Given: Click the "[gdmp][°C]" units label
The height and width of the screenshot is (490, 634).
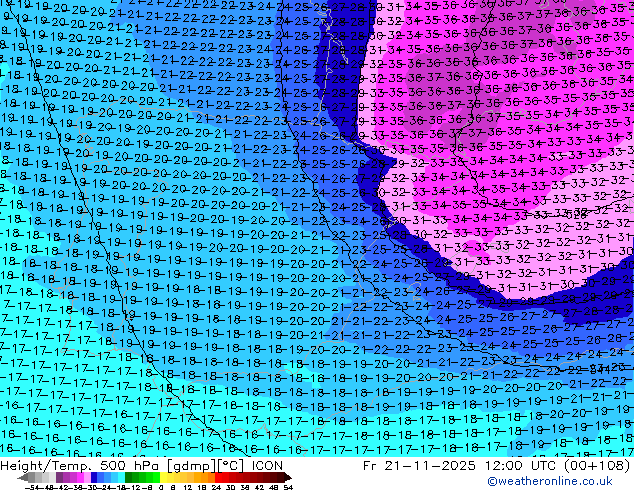Looking at the screenshot, I should (x=206, y=466).
